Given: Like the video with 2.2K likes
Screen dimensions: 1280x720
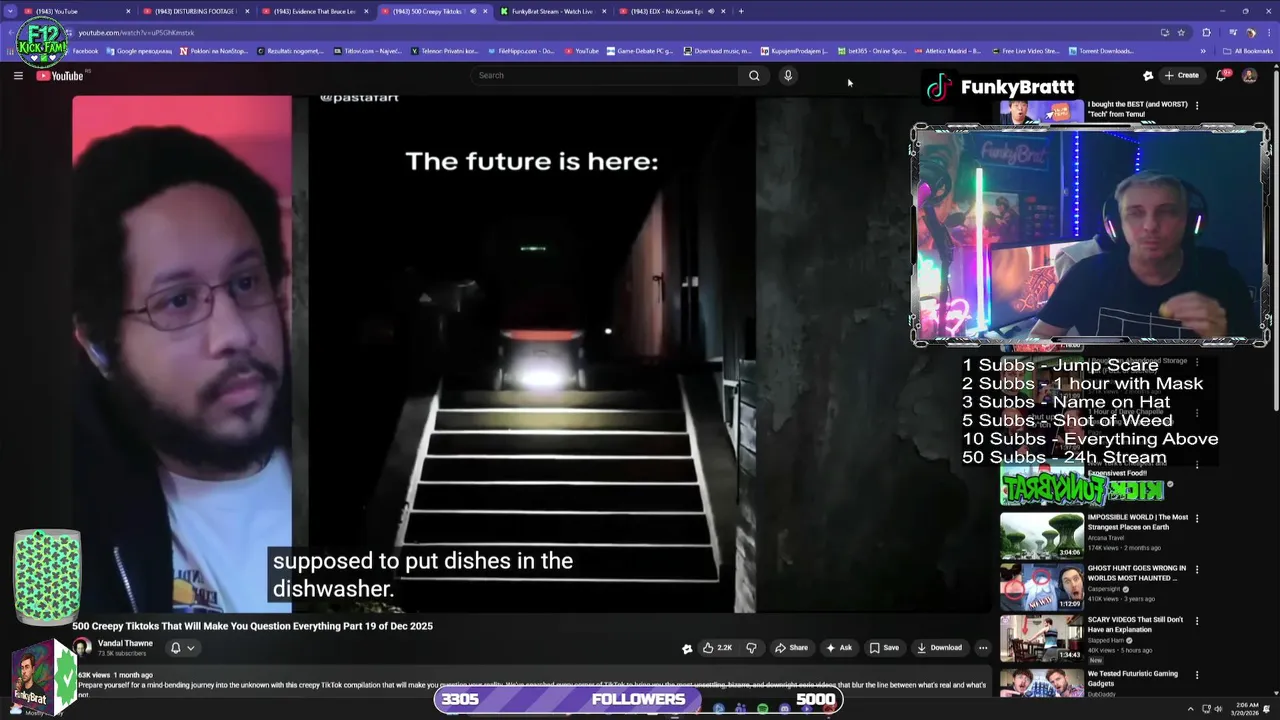Looking at the screenshot, I should [717, 648].
